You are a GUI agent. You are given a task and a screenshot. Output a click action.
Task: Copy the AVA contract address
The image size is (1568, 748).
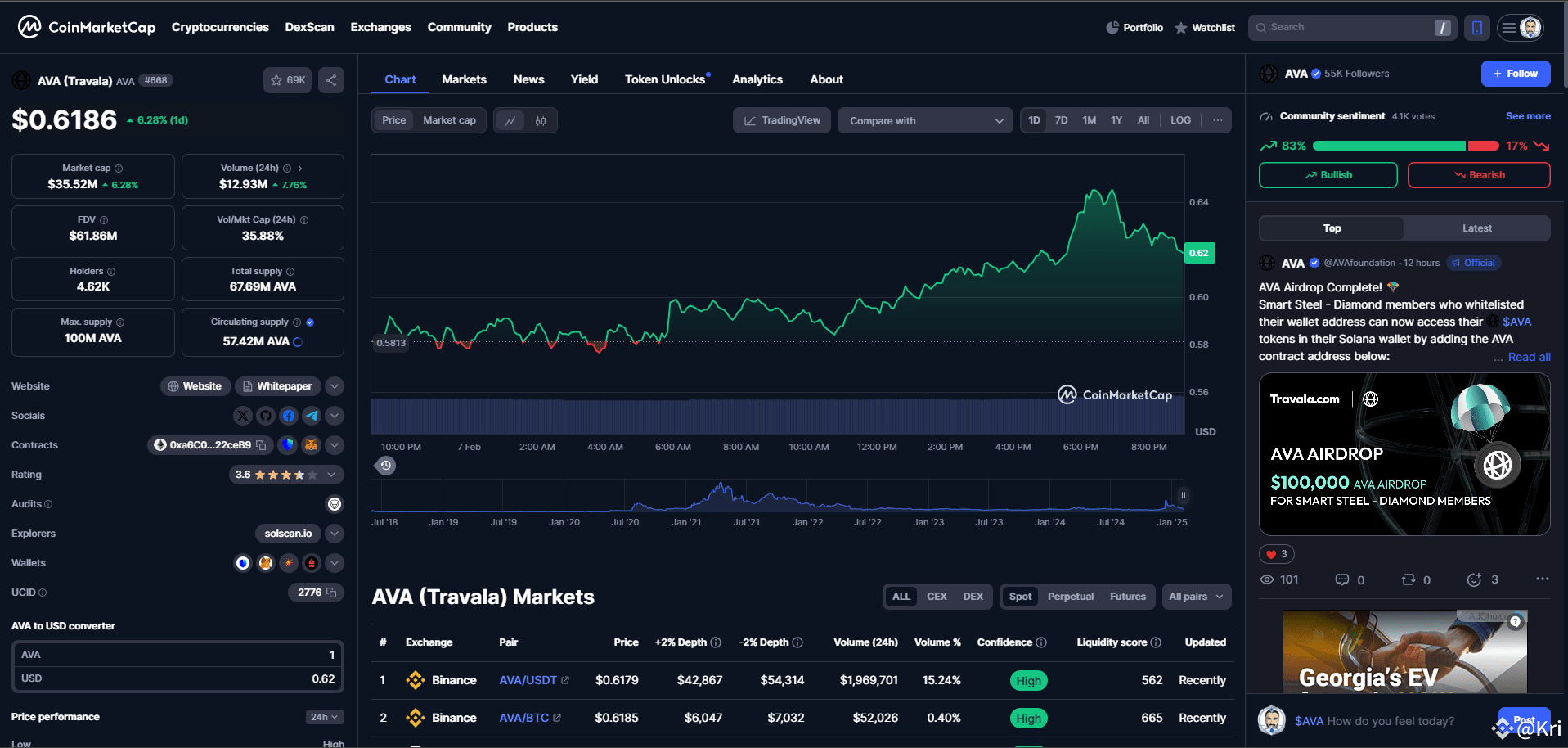tap(261, 444)
